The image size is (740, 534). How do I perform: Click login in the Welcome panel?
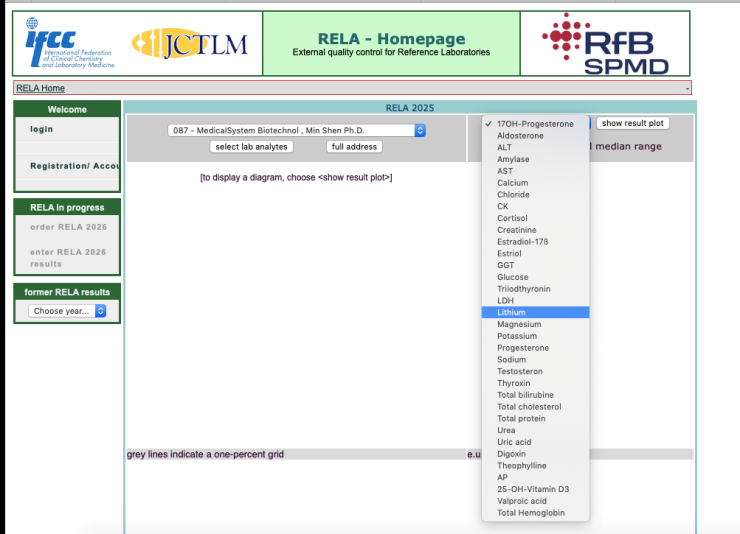[42, 129]
